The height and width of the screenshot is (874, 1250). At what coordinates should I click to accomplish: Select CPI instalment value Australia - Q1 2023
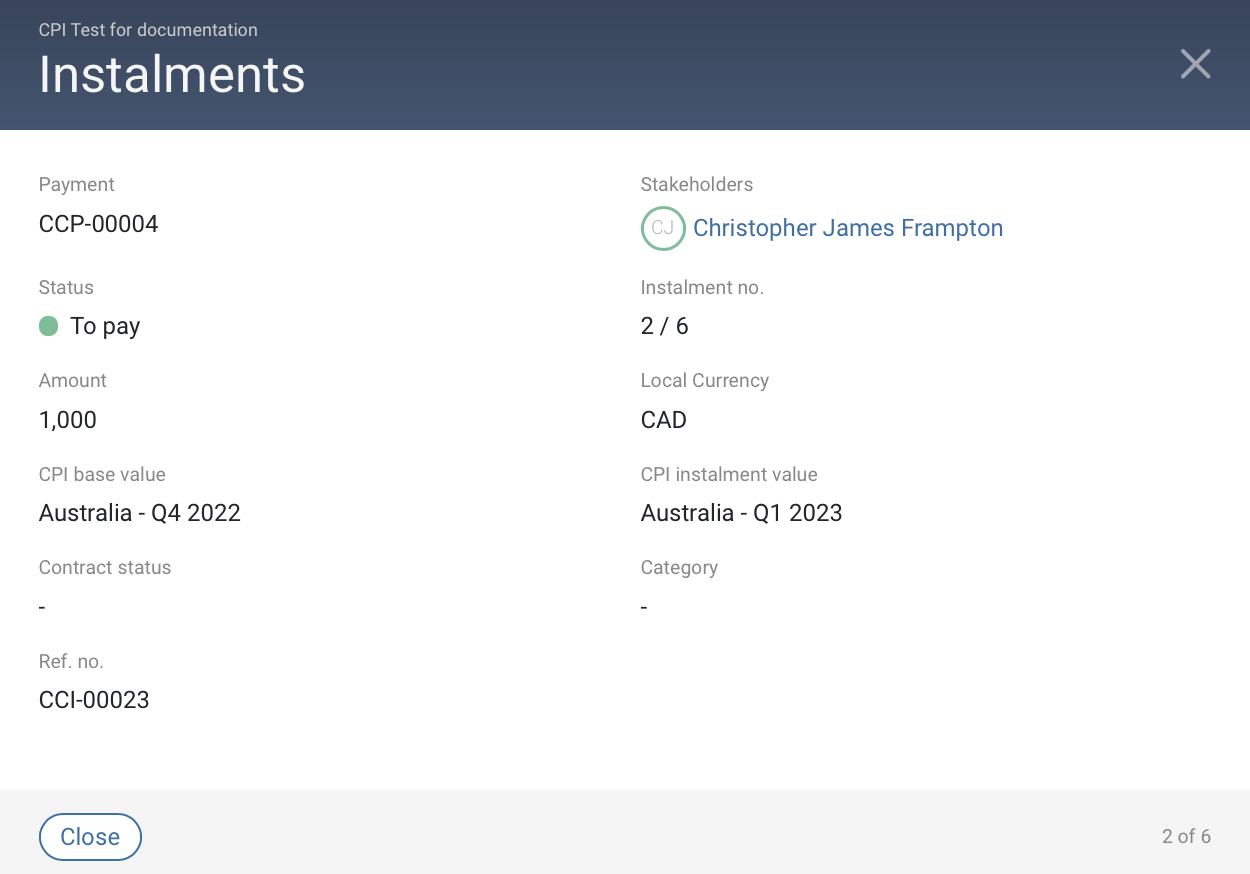[x=741, y=512]
